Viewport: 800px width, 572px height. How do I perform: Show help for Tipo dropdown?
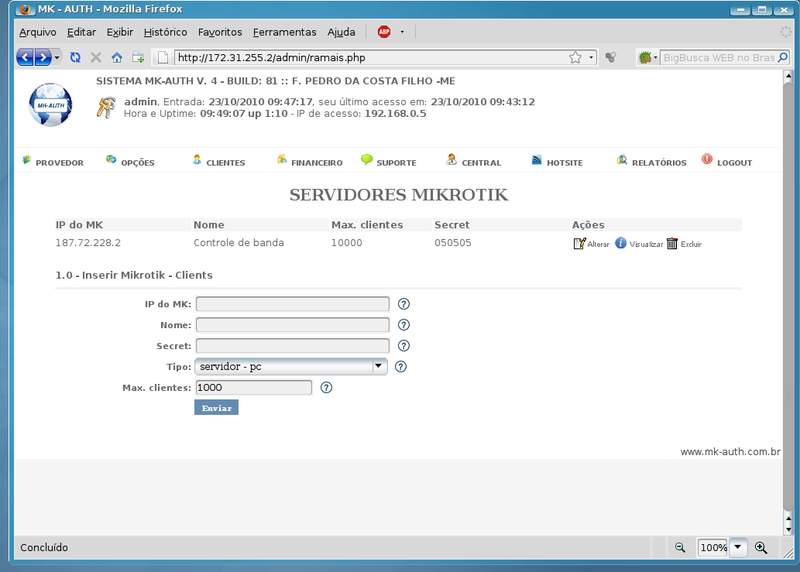pyautogui.click(x=401, y=367)
